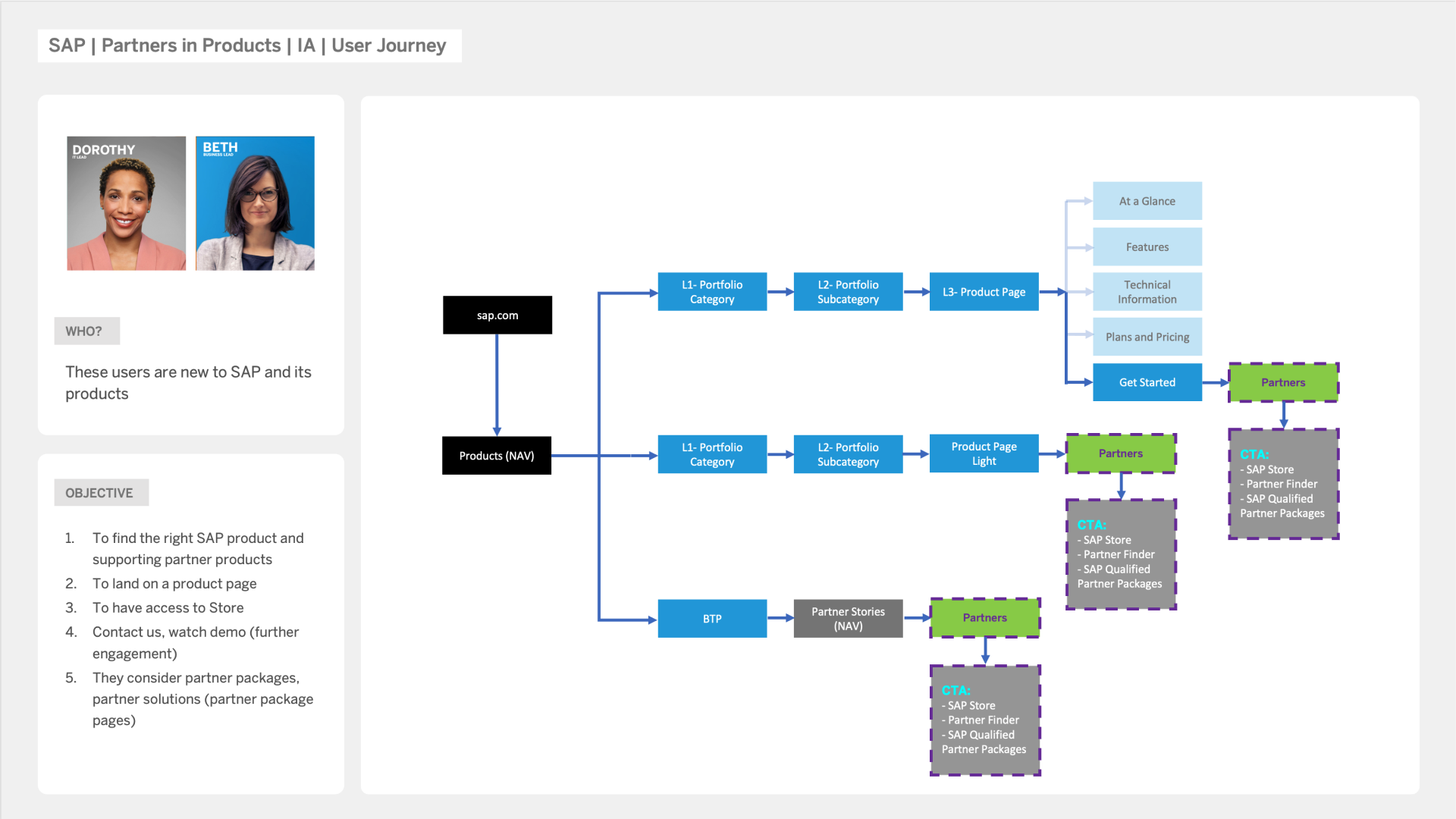Click the title 'SAP | Partners in Products | IA | User Journey'
The width and height of the screenshot is (1456, 819).
247,45
